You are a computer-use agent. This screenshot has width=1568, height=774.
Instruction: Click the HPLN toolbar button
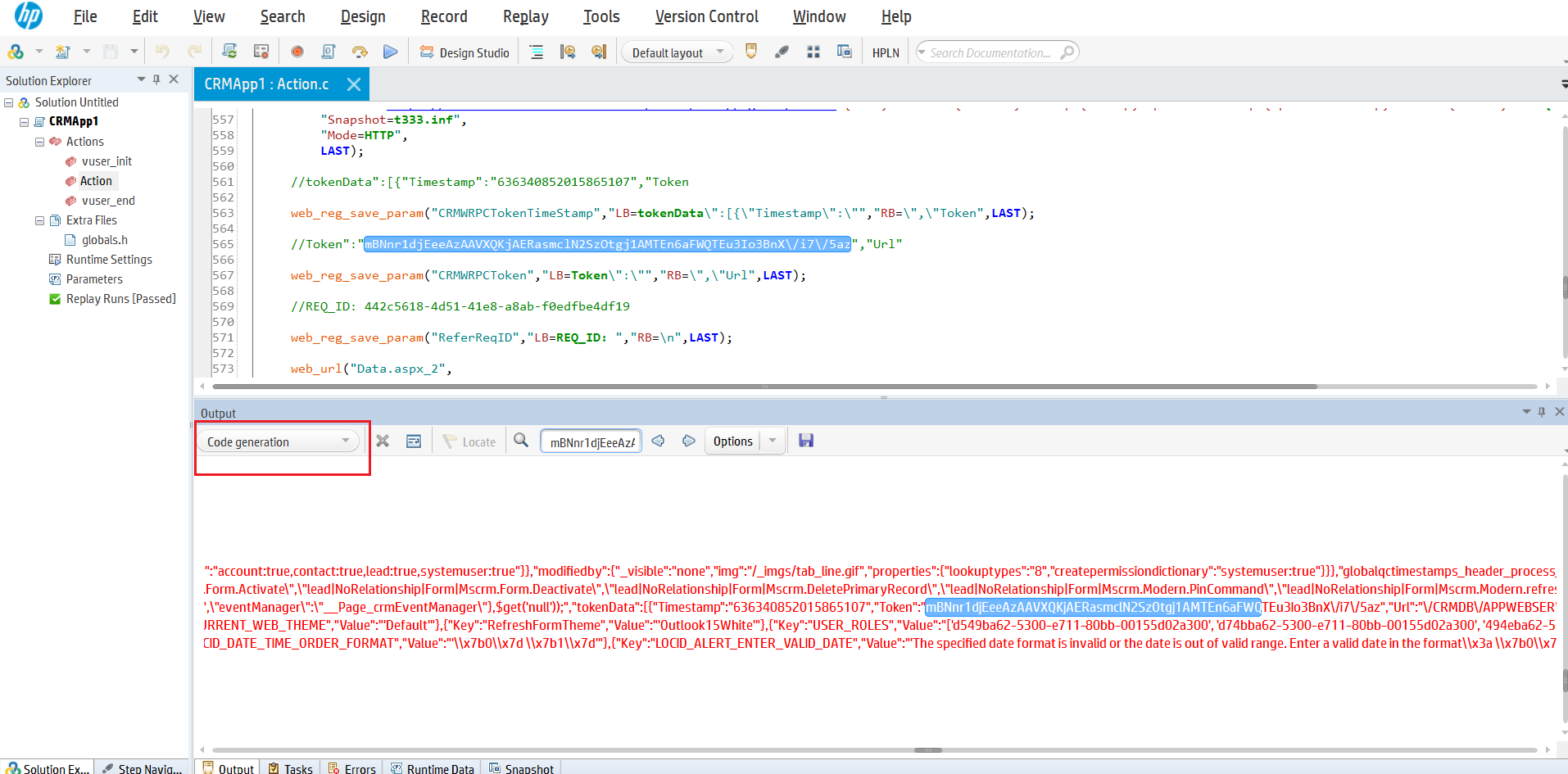886,52
